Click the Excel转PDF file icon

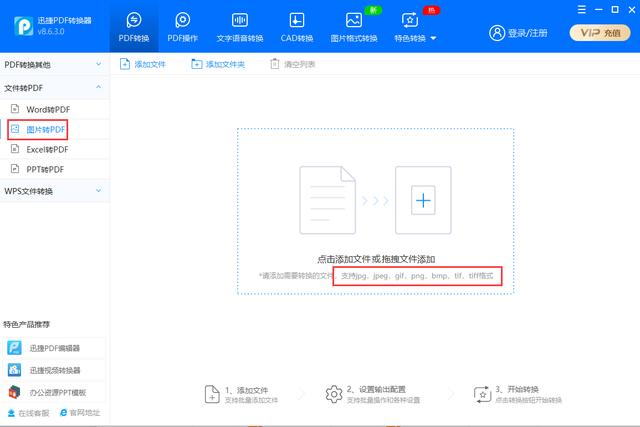(x=15, y=149)
